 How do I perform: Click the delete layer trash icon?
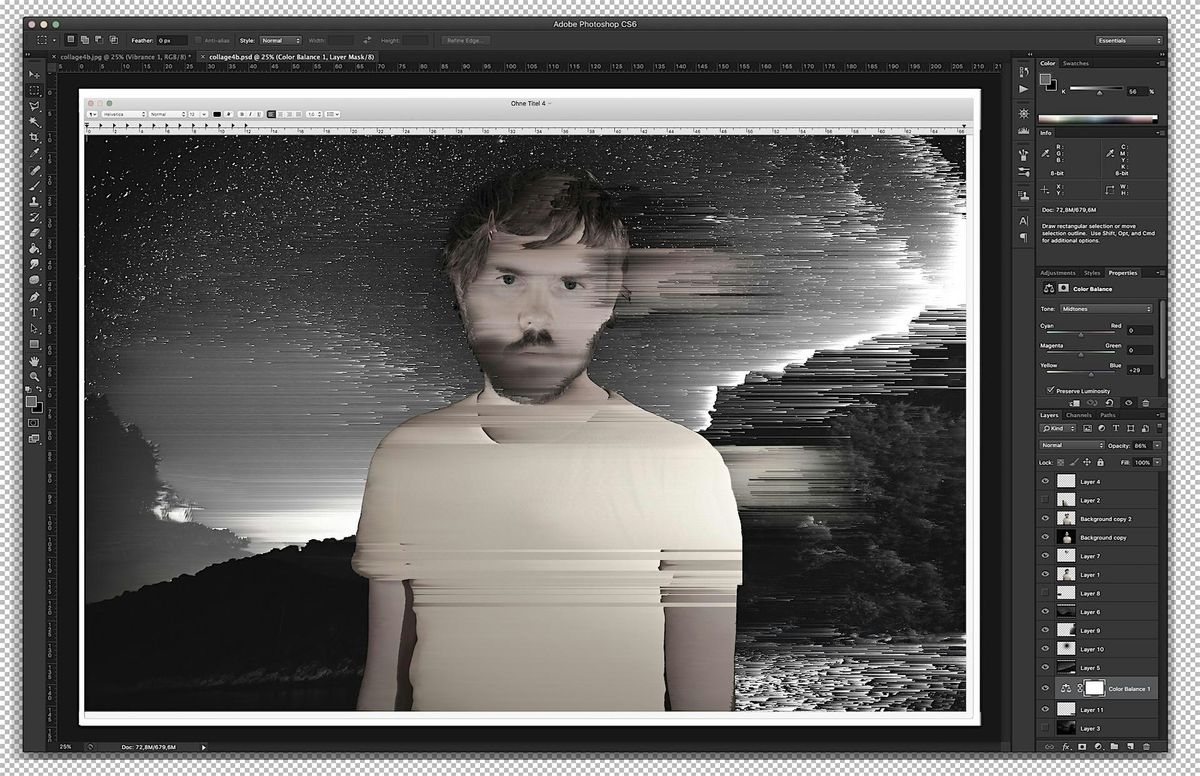[x=1146, y=746]
